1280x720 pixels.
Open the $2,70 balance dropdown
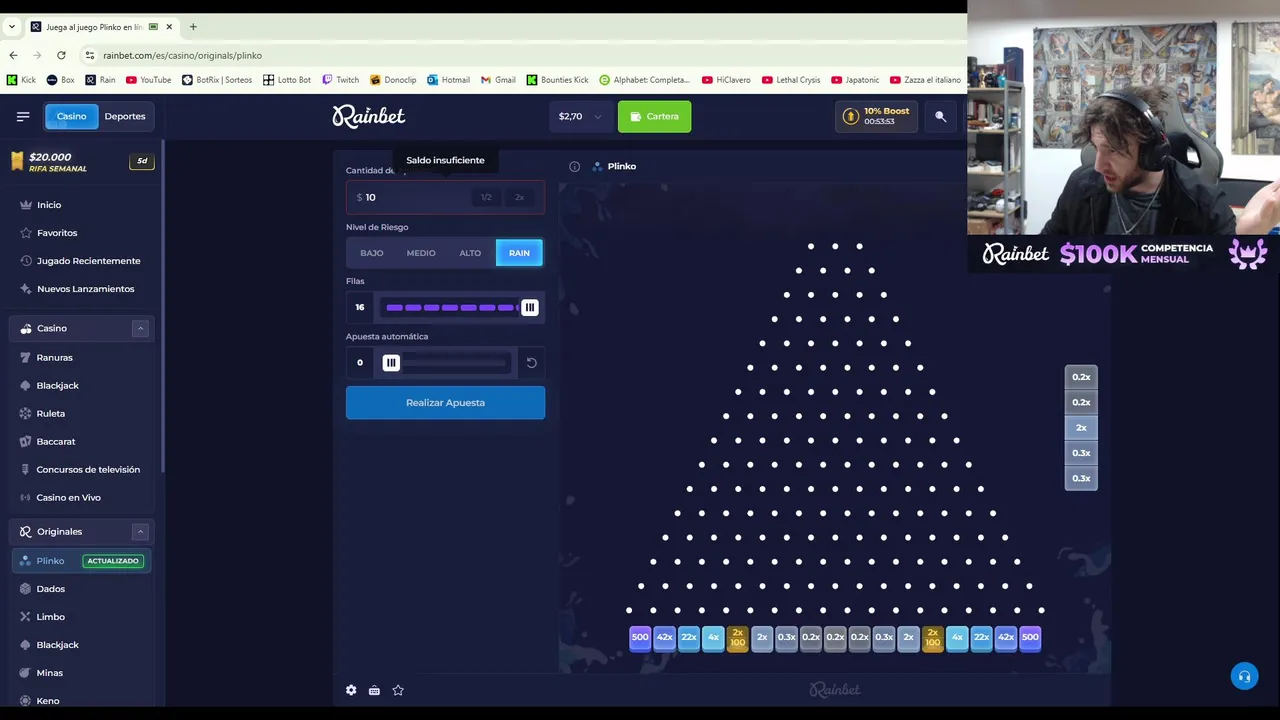click(581, 116)
